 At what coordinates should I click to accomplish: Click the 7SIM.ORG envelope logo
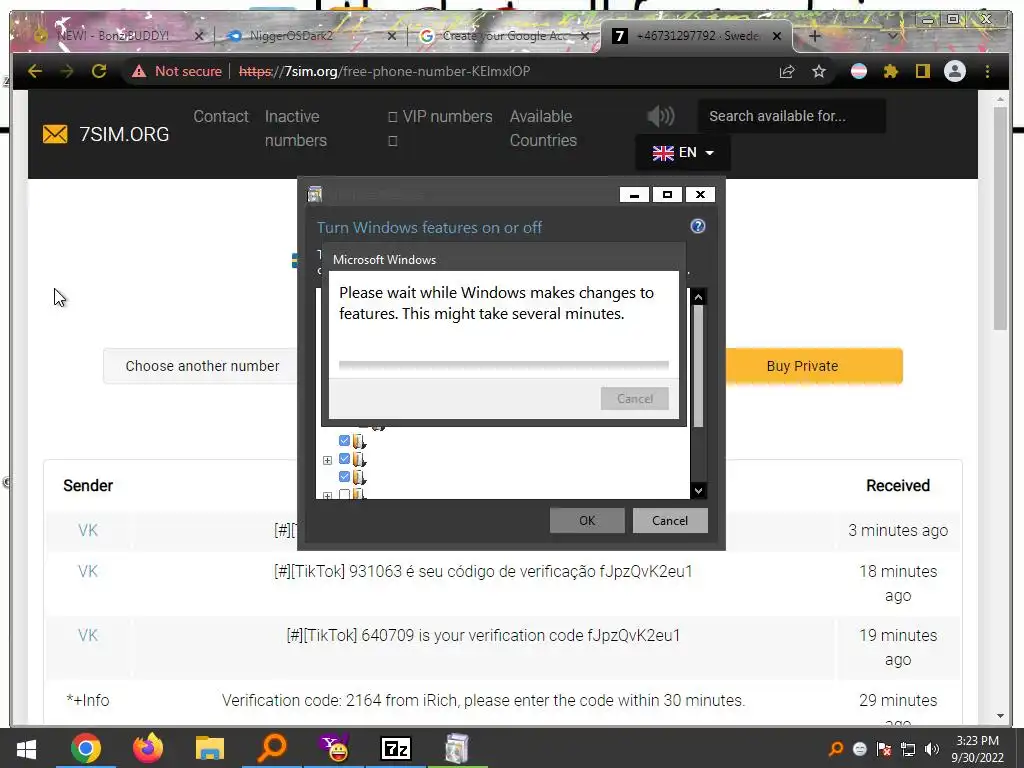coord(55,134)
